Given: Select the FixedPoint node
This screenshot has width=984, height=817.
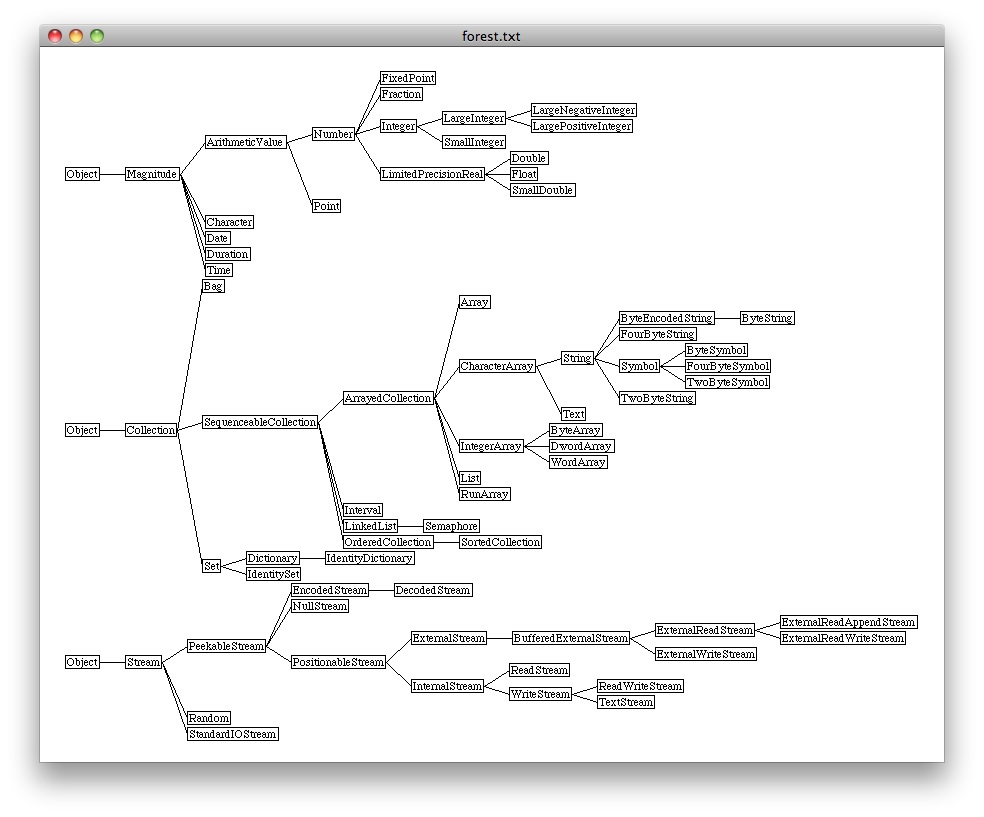Looking at the screenshot, I should point(408,78).
